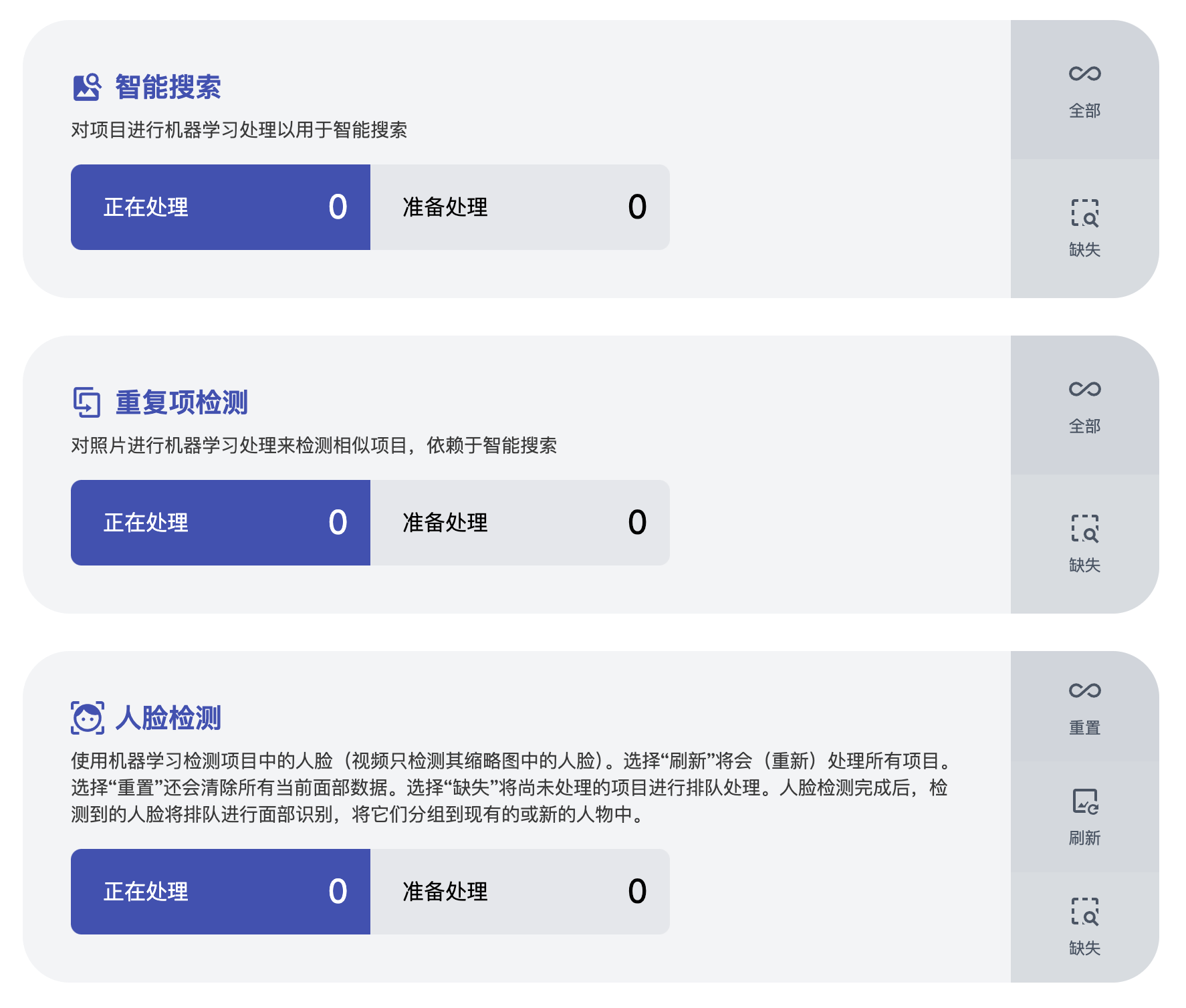The width and height of the screenshot is (1186, 1008).
Task: Click the 智能搜索 section title
Action: tap(168, 87)
